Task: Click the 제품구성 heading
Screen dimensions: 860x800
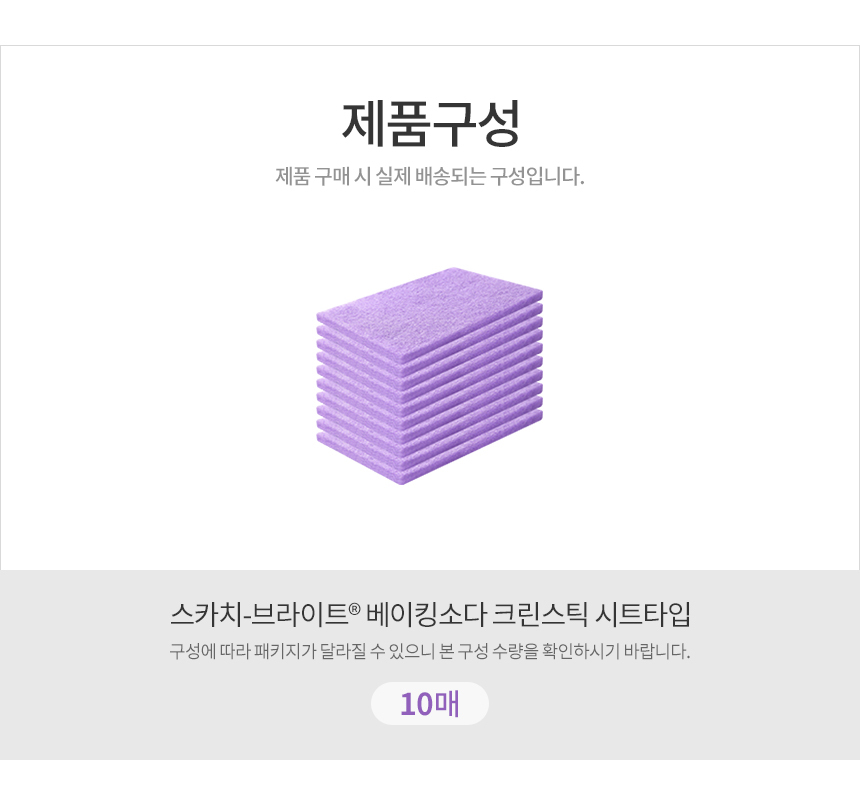Action: [430, 124]
